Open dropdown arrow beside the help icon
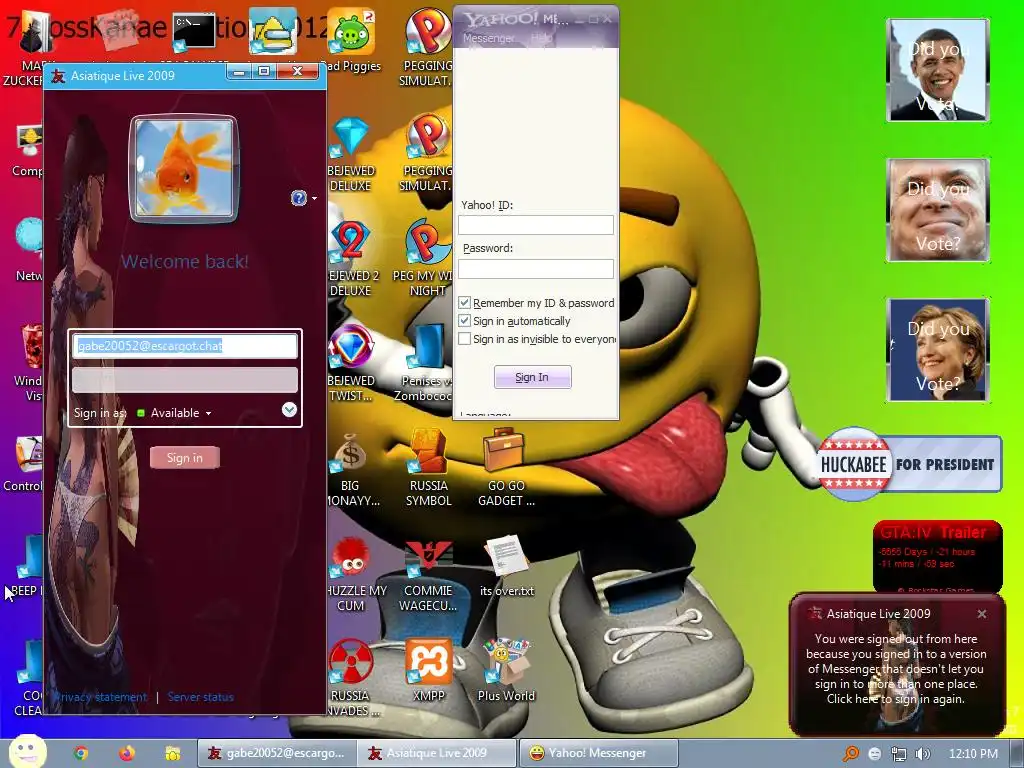Image resolution: width=1024 pixels, height=768 pixels. coord(314,199)
